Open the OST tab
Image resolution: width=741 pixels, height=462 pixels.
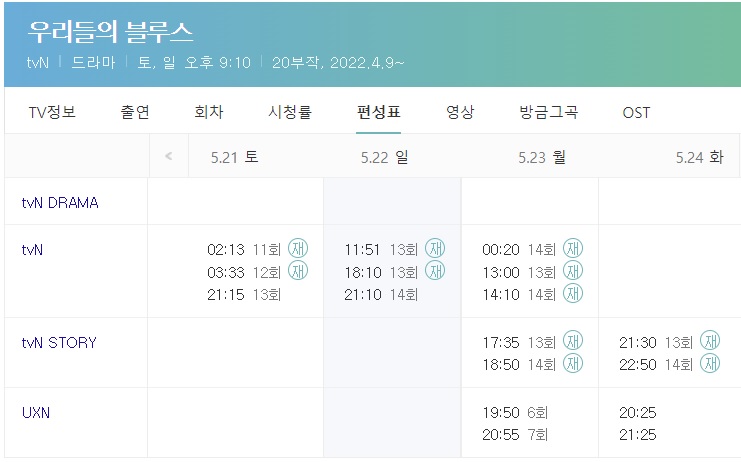pyautogui.click(x=636, y=112)
